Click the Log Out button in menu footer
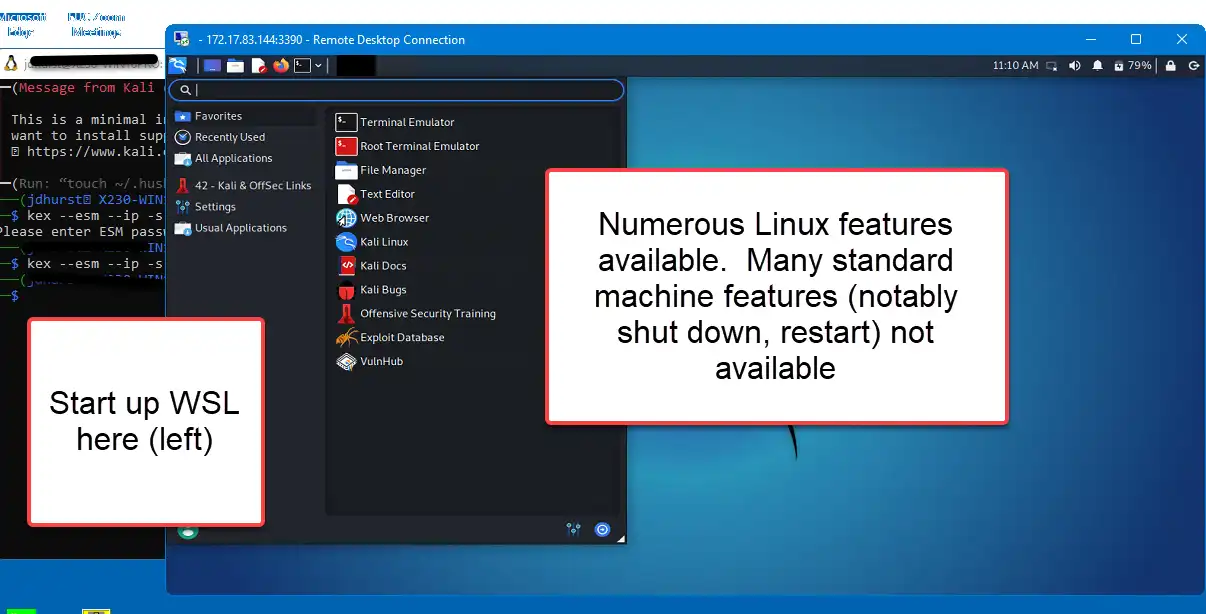Screen dimensions: 1206x614 tap(602, 528)
